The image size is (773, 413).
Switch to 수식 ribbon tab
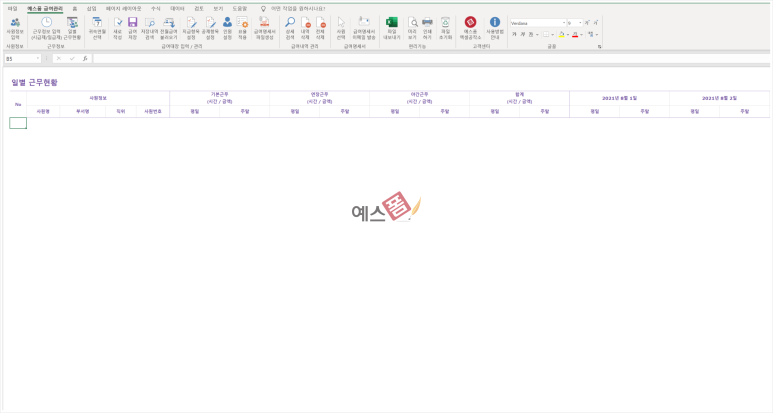coord(155,8)
